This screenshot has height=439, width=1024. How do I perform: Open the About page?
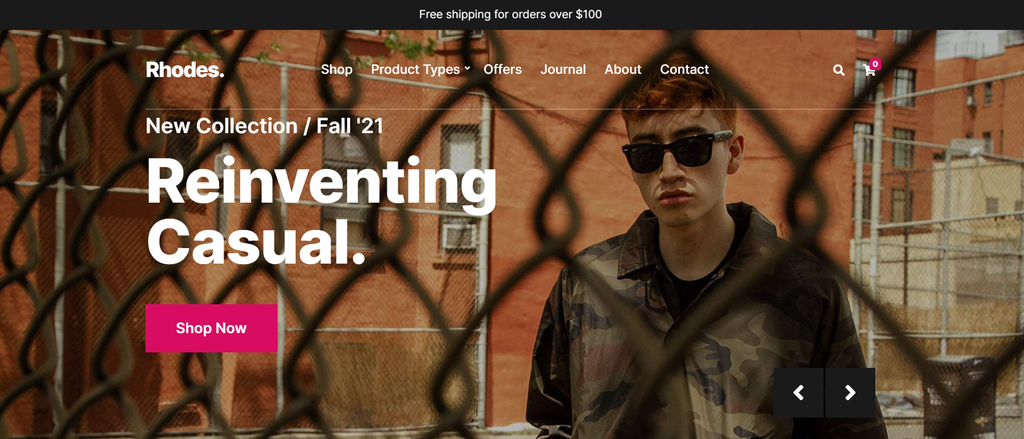(x=623, y=69)
